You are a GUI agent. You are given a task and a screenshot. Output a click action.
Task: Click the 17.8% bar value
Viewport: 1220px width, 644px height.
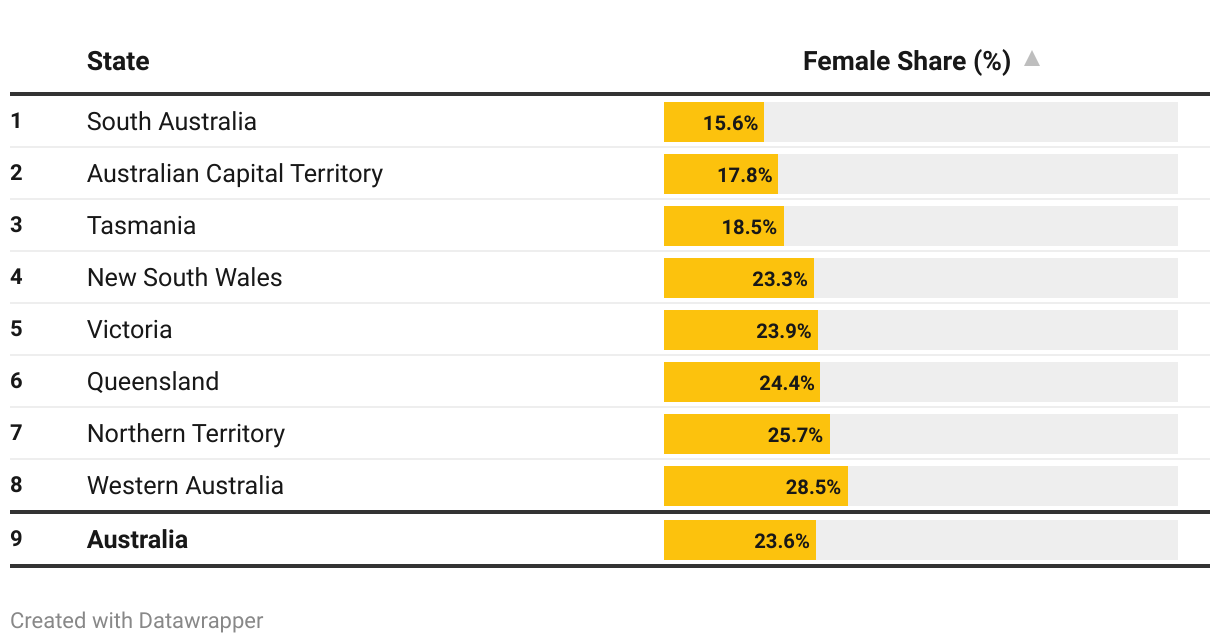[744, 175]
